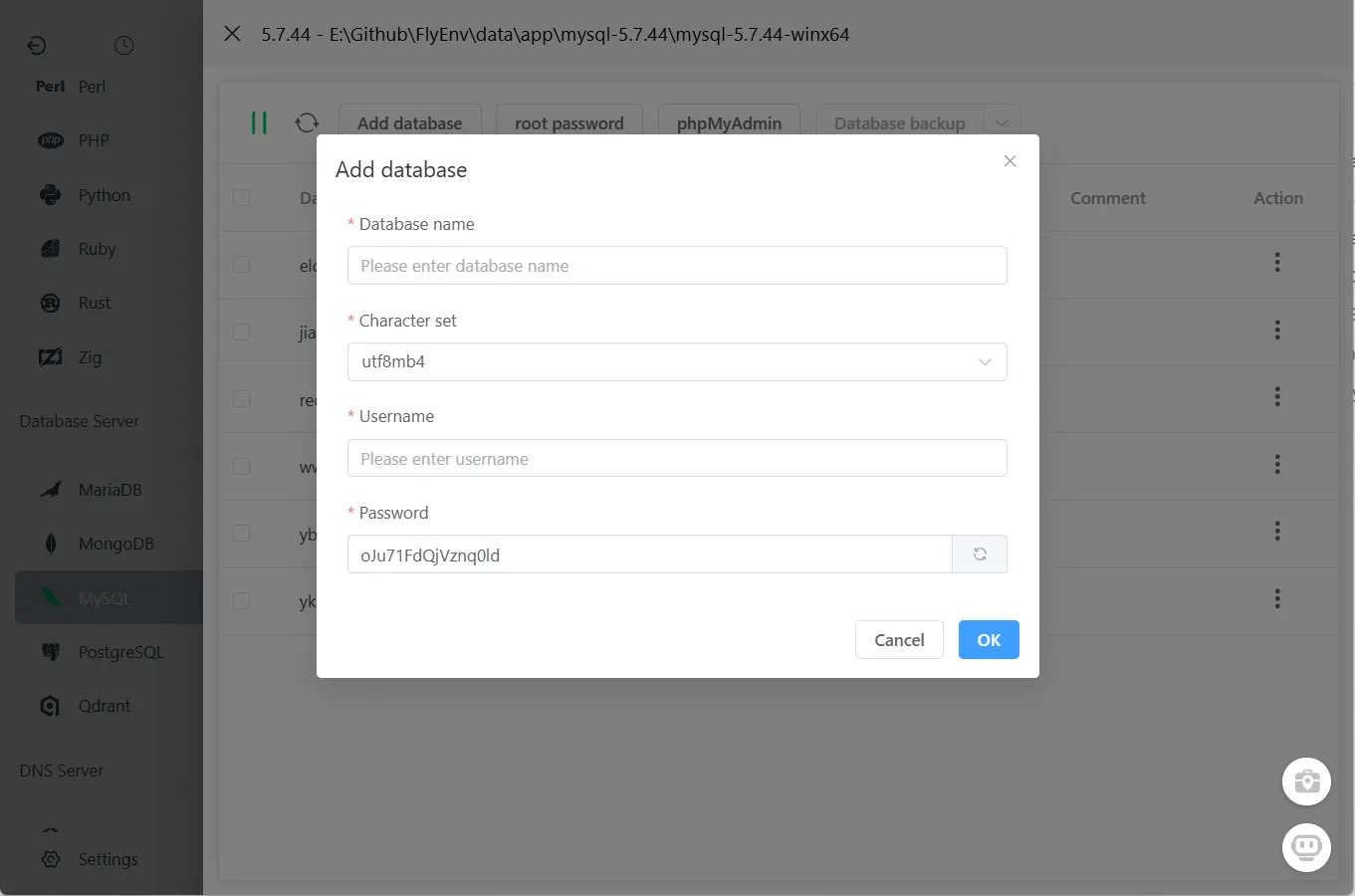Confirm with the OK button
Image resolution: width=1355 pixels, height=896 pixels.
tap(988, 640)
